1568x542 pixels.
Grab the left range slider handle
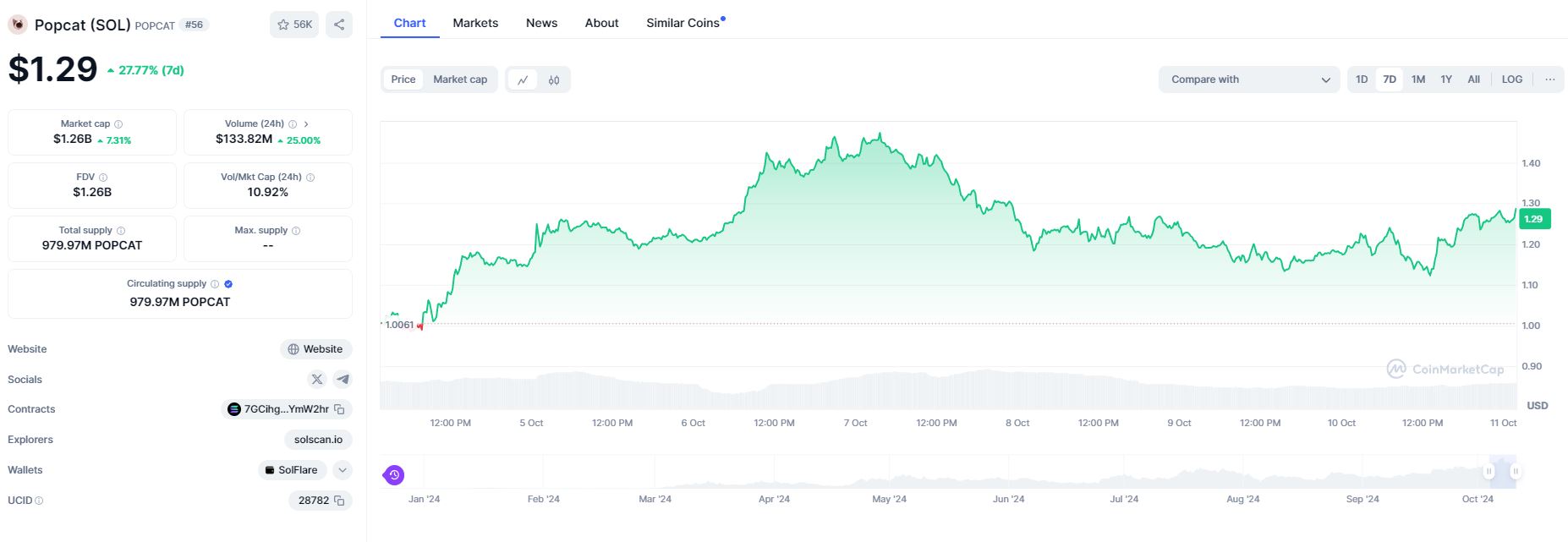[1489, 471]
